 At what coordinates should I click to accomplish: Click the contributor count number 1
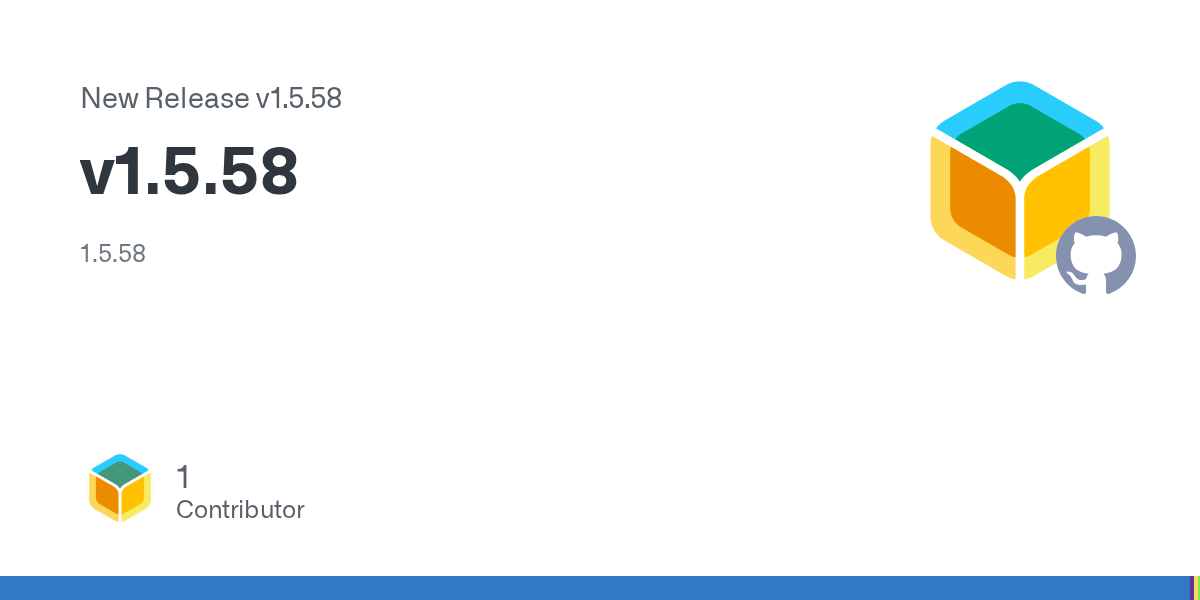tap(183, 477)
